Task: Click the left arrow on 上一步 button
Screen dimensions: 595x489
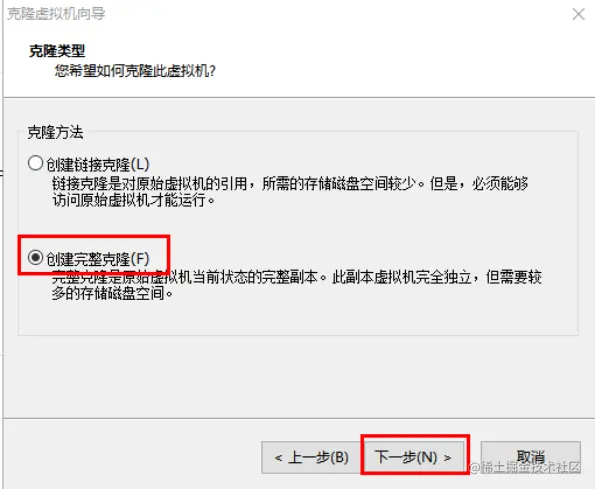Action: [x=279, y=458]
